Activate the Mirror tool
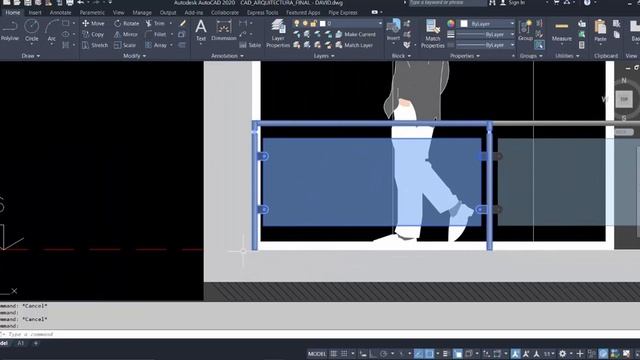 (126, 34)
